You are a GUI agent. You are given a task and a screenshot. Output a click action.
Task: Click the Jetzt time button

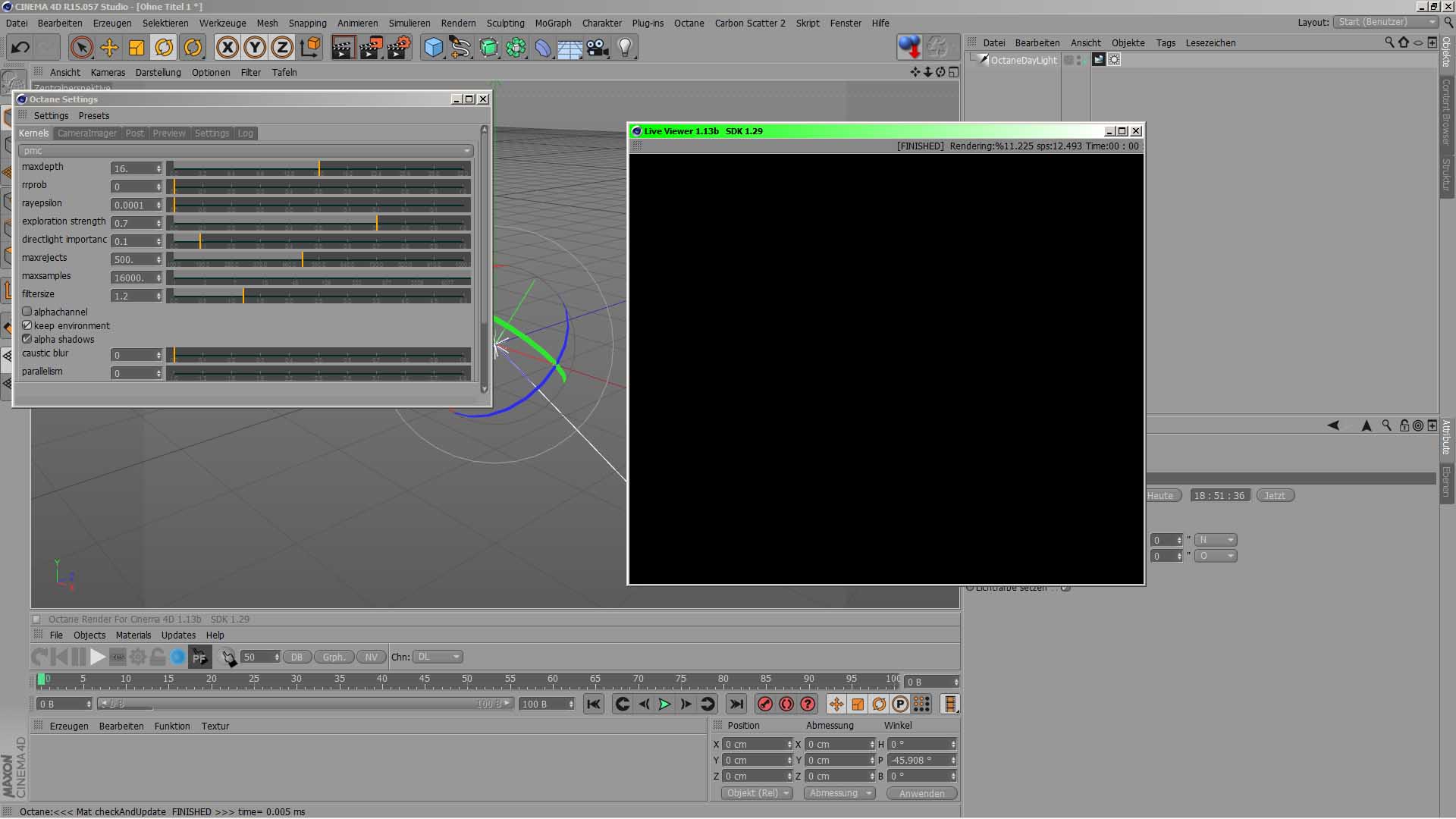(x=1275, y=496)
